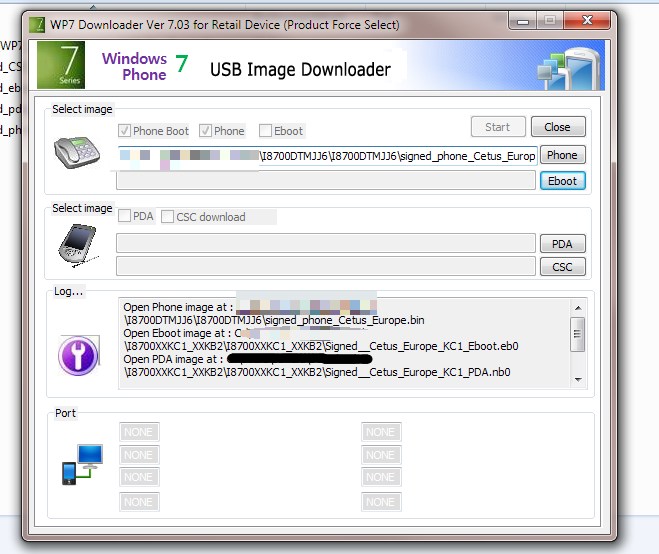Click the log scrollbar thumb
The image size is (659, 554).
(x=577, y=334)
